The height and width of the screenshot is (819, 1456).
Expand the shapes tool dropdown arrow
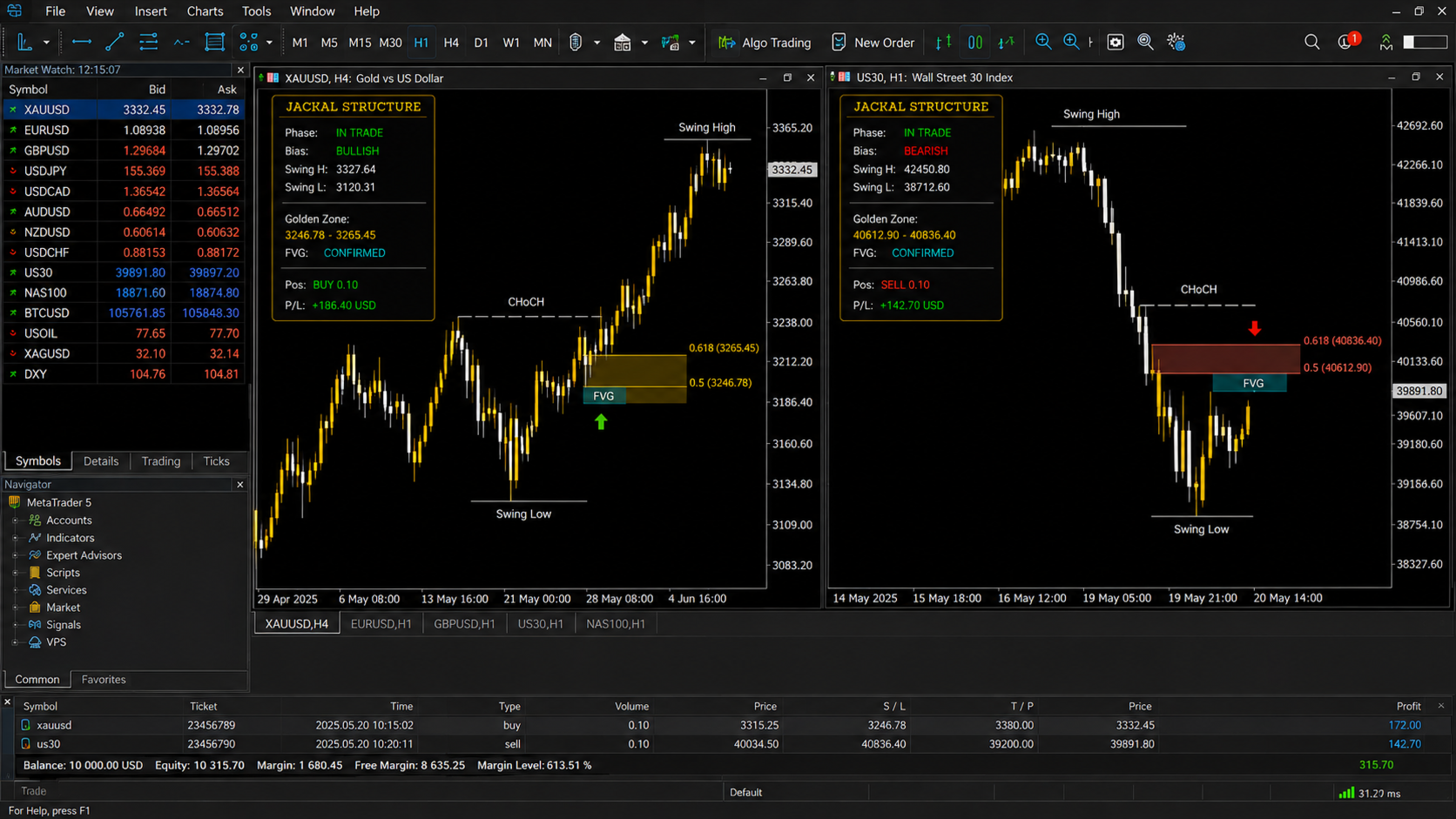pos(269,43)
